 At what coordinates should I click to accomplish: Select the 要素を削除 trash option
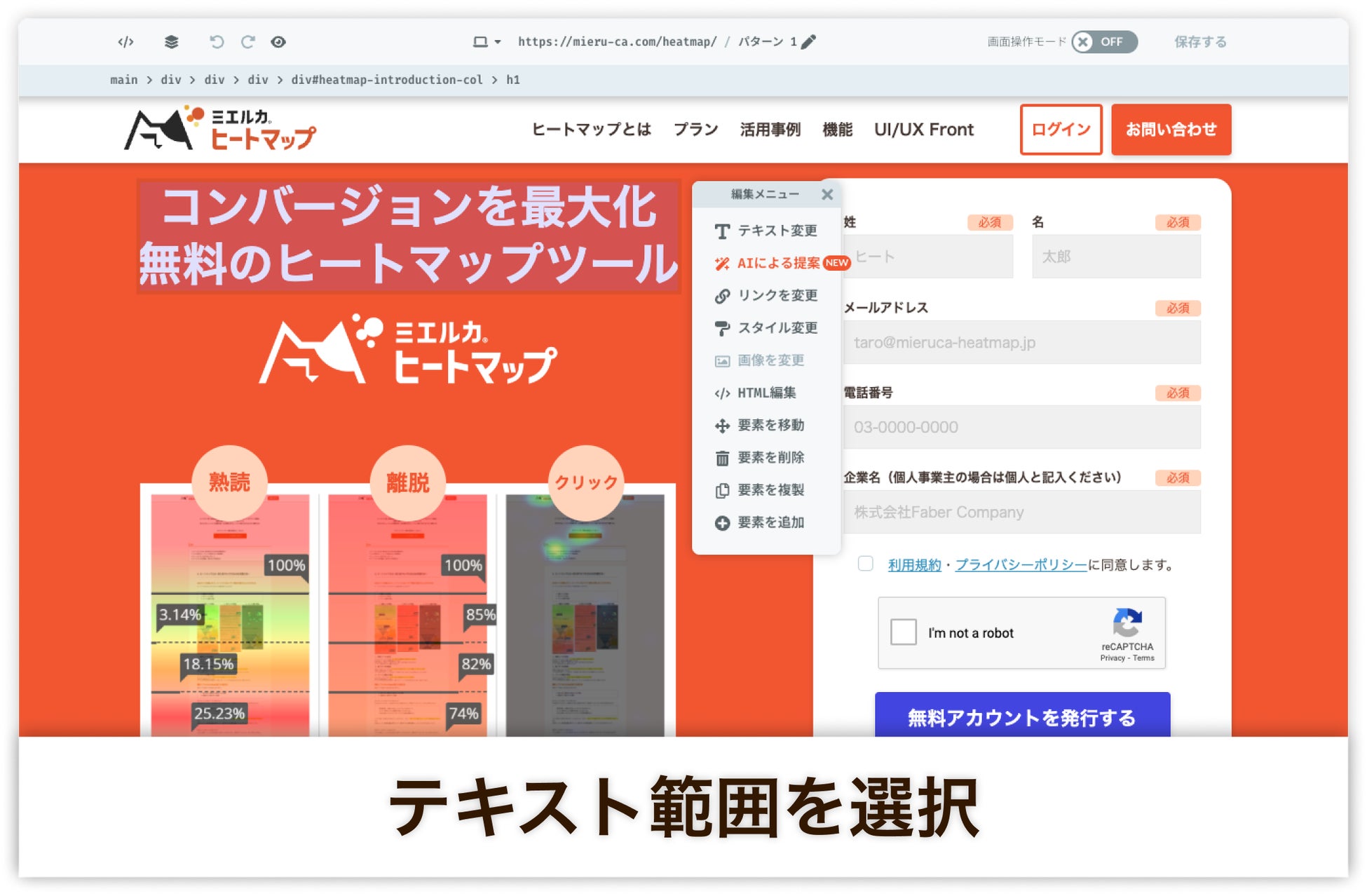[770, 458]
